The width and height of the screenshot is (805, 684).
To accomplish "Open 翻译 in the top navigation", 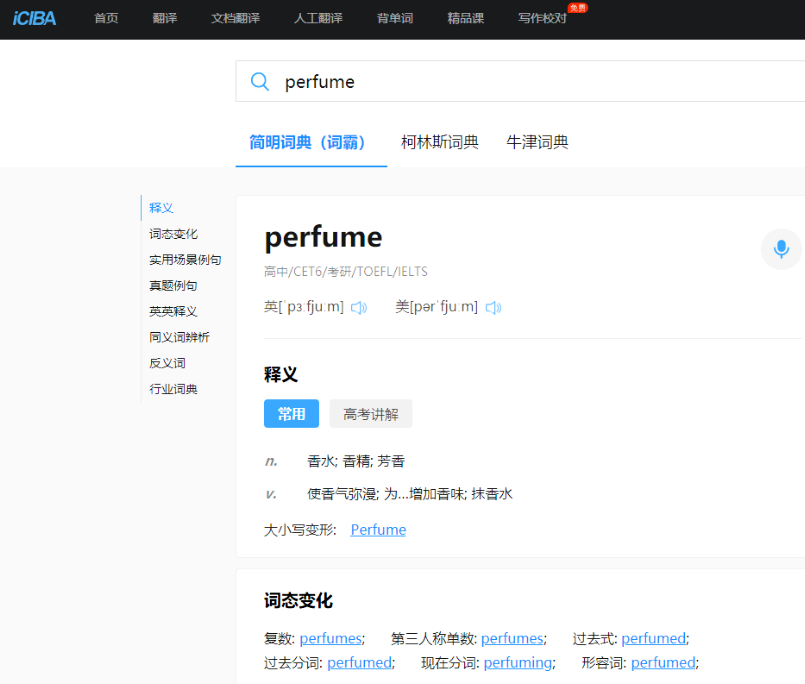I will click(165, 19).
